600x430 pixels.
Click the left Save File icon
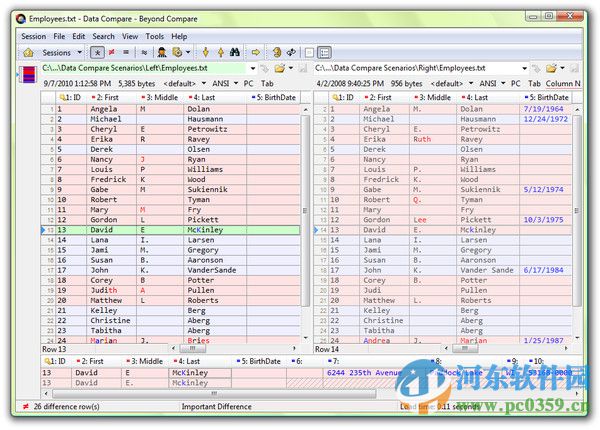point(303,68)
